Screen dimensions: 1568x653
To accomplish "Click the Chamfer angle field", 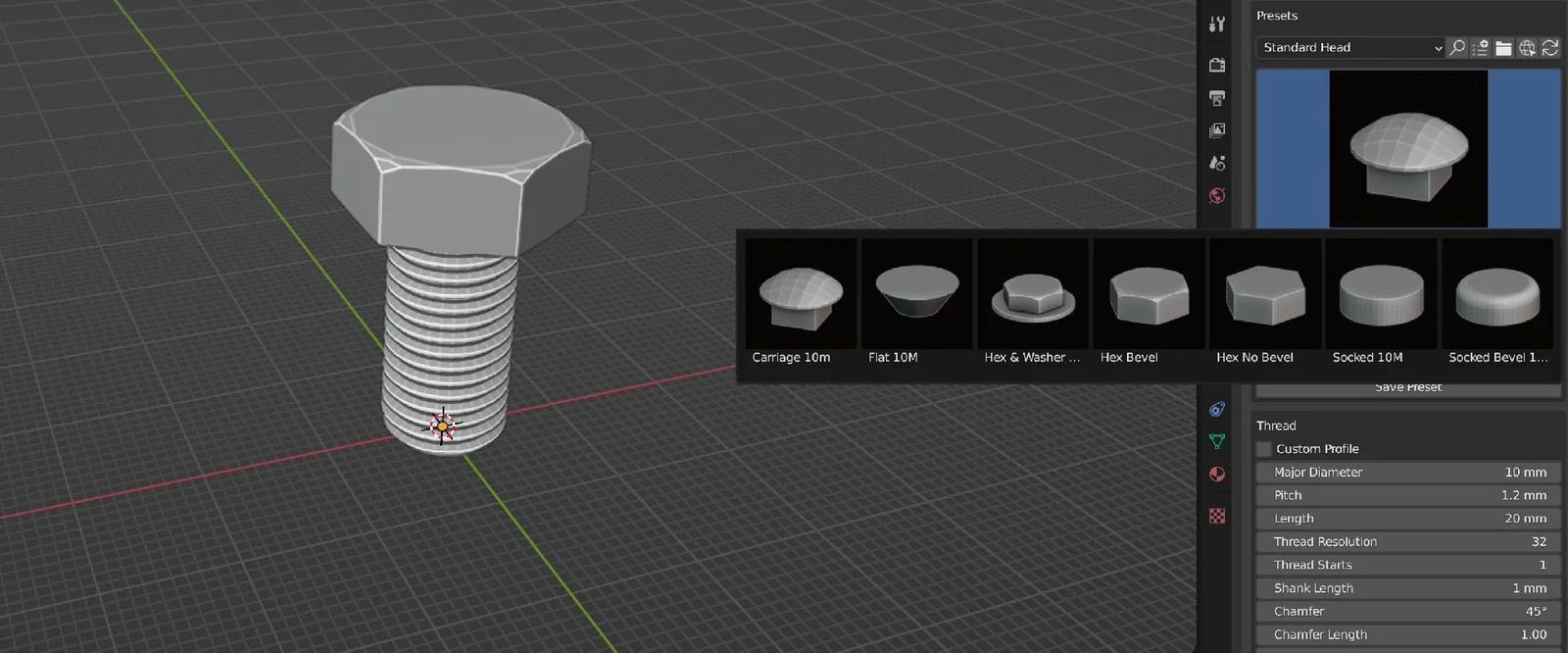I will [x=1408, y=611].
